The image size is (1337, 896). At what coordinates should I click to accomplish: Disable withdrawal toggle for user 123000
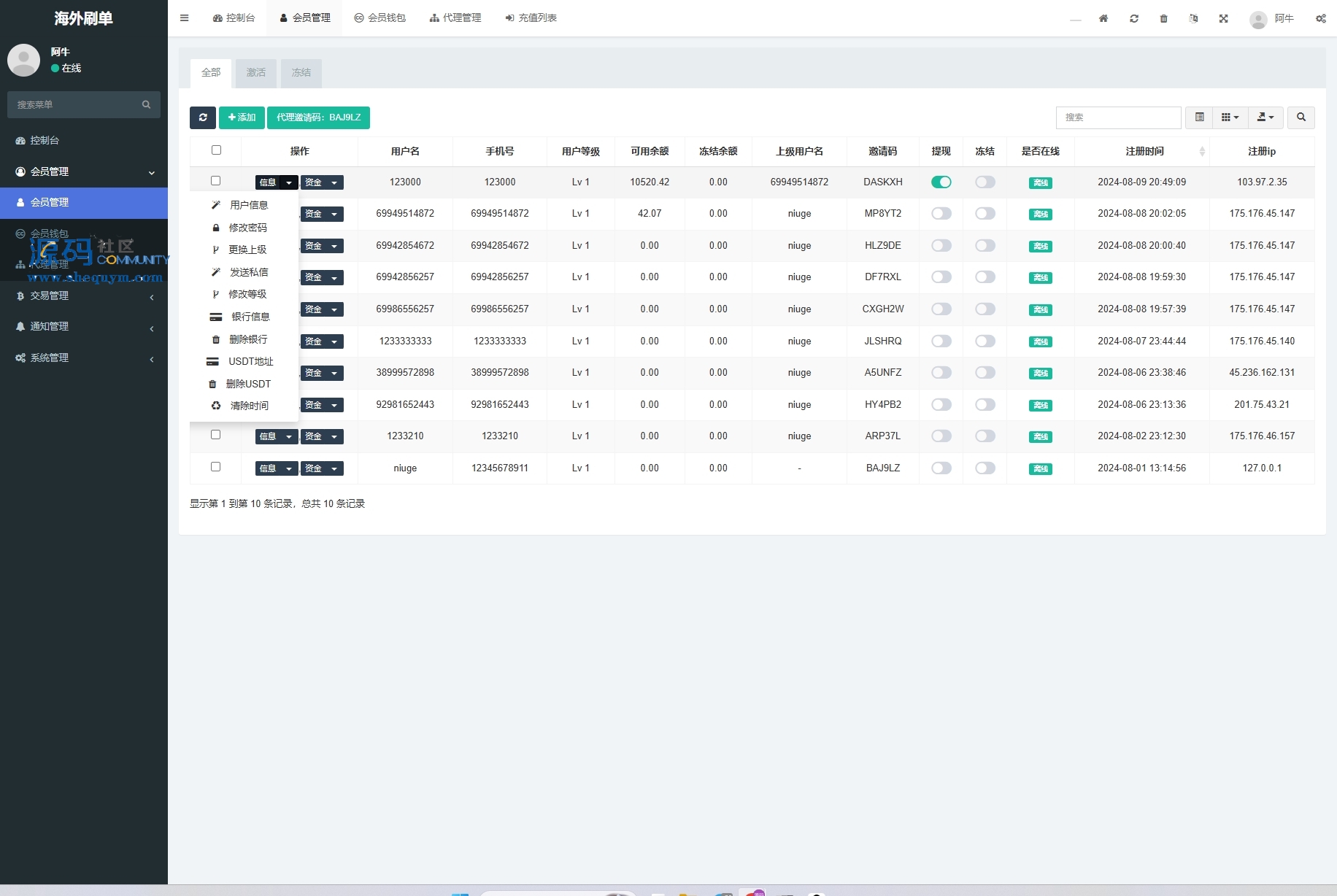pos(941,182)
